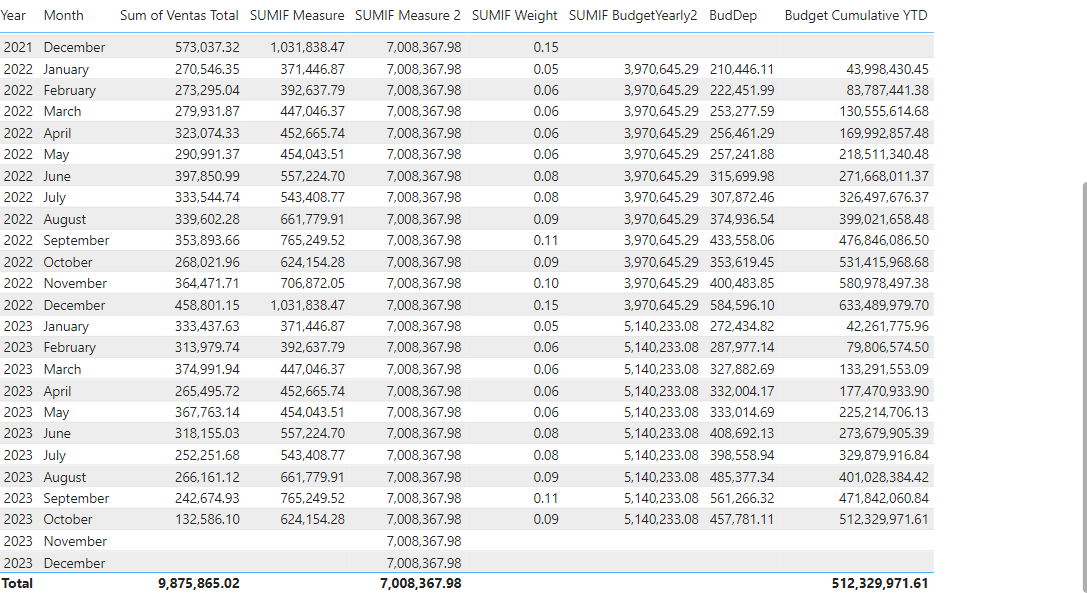Image resolution: width=1087 pixels, height=593 pixels.
Task: Select the value 573,037.32 in 2021 December row
Action: point(207,47)
